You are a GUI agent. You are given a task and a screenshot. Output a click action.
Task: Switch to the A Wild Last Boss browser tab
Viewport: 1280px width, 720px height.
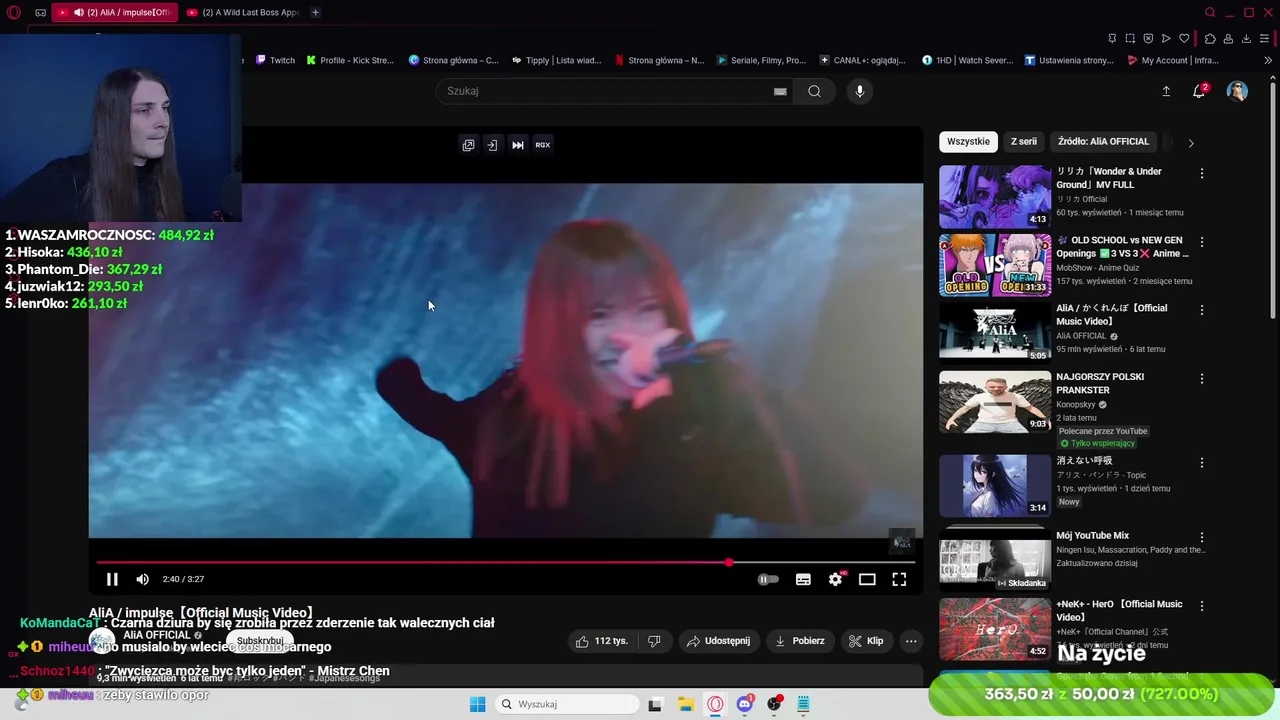pos(243,13)
